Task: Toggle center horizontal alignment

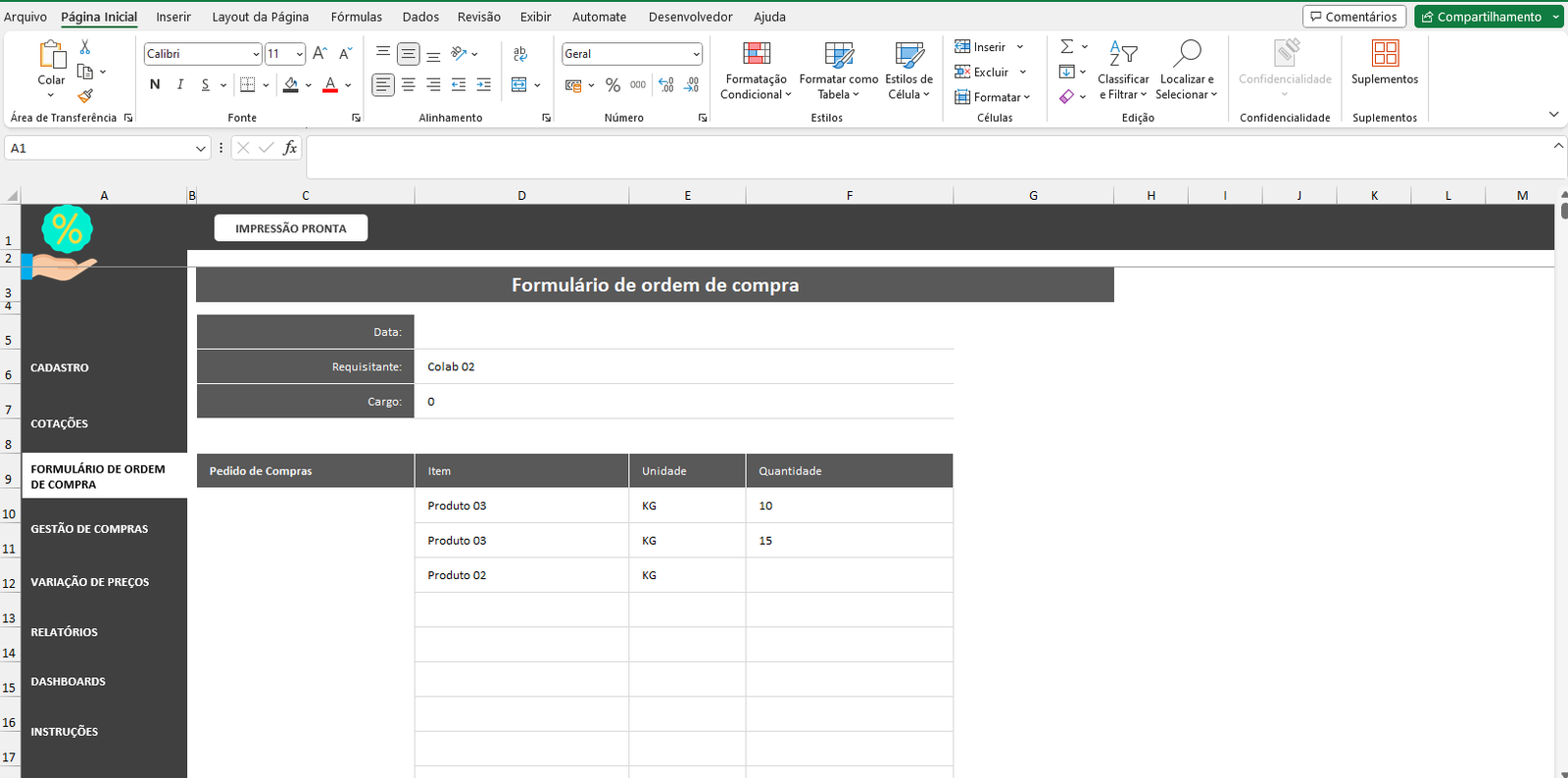Action: [409, 85]
